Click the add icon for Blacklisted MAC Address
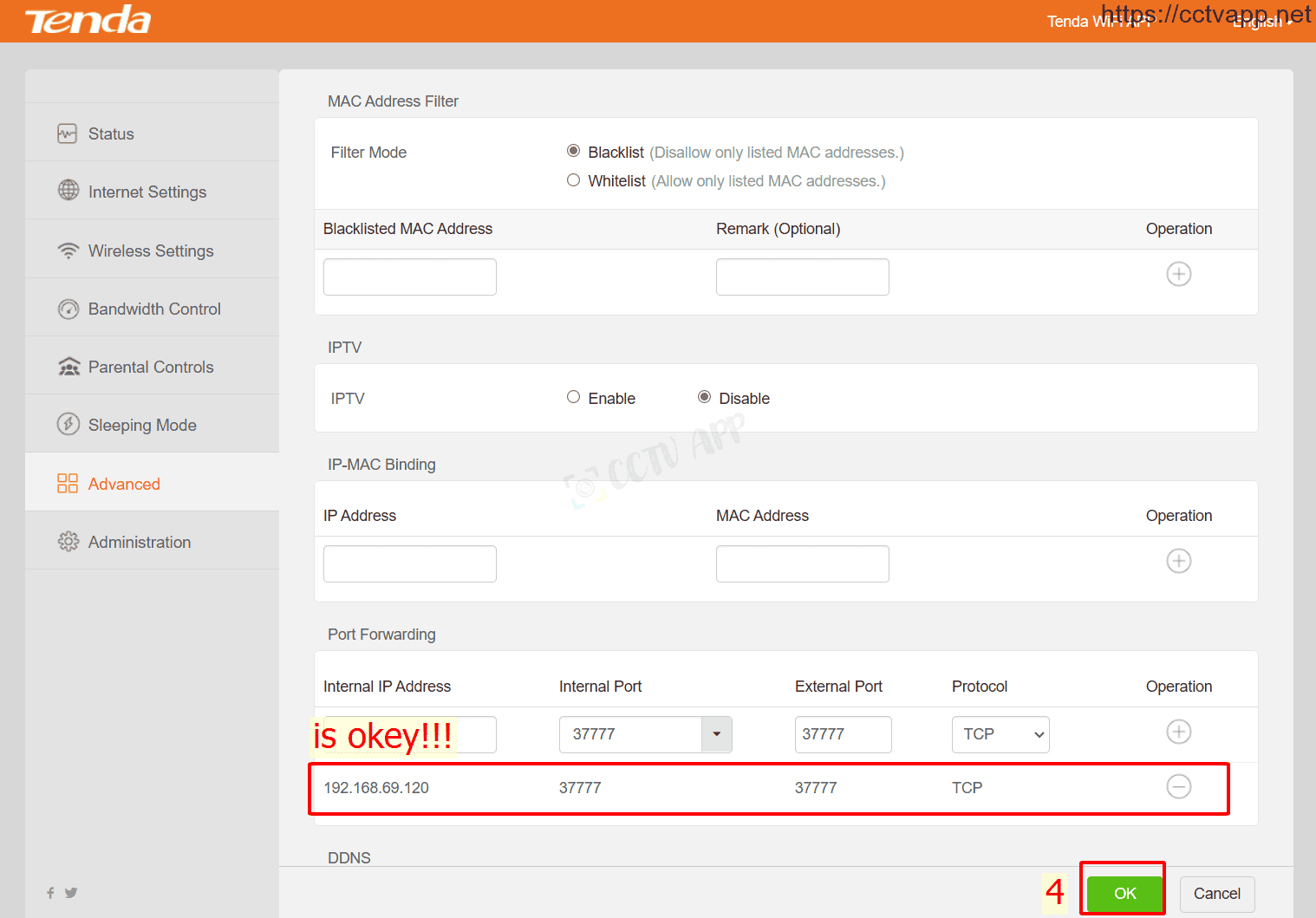This screenshot has width=1316, height=918. tap(1178, 275)
